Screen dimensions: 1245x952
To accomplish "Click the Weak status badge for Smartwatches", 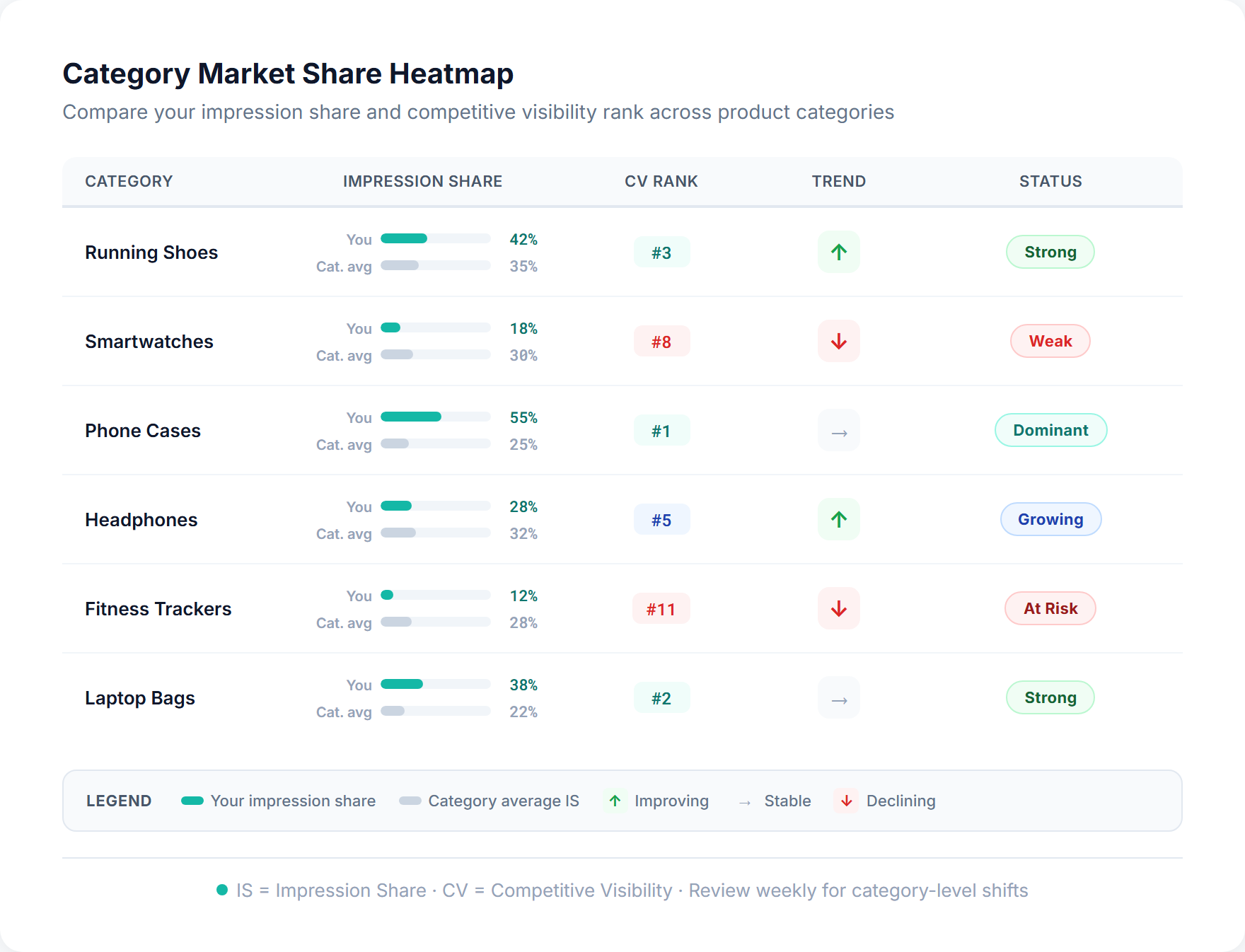I will [1050, 341].
